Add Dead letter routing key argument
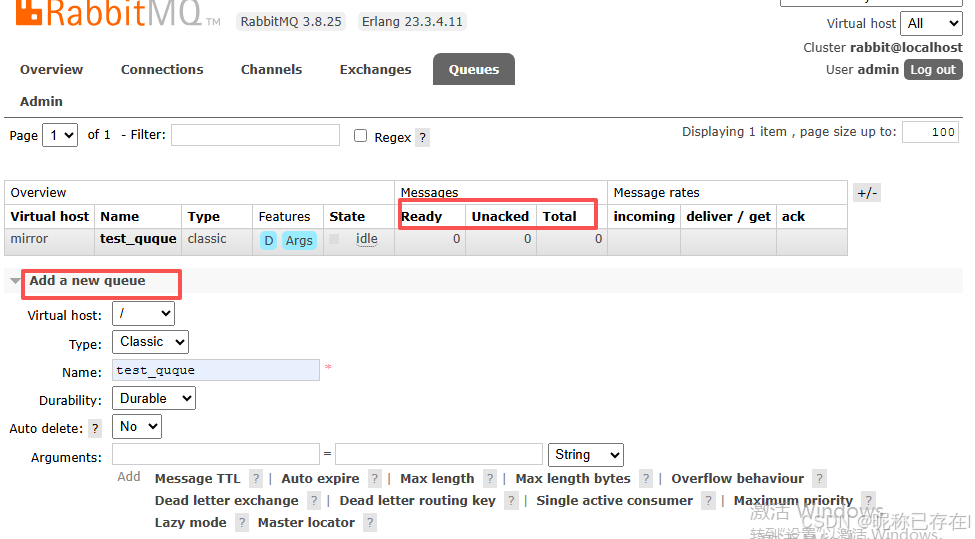The width and height of the screenshot is (975, 539). point(417,500)
